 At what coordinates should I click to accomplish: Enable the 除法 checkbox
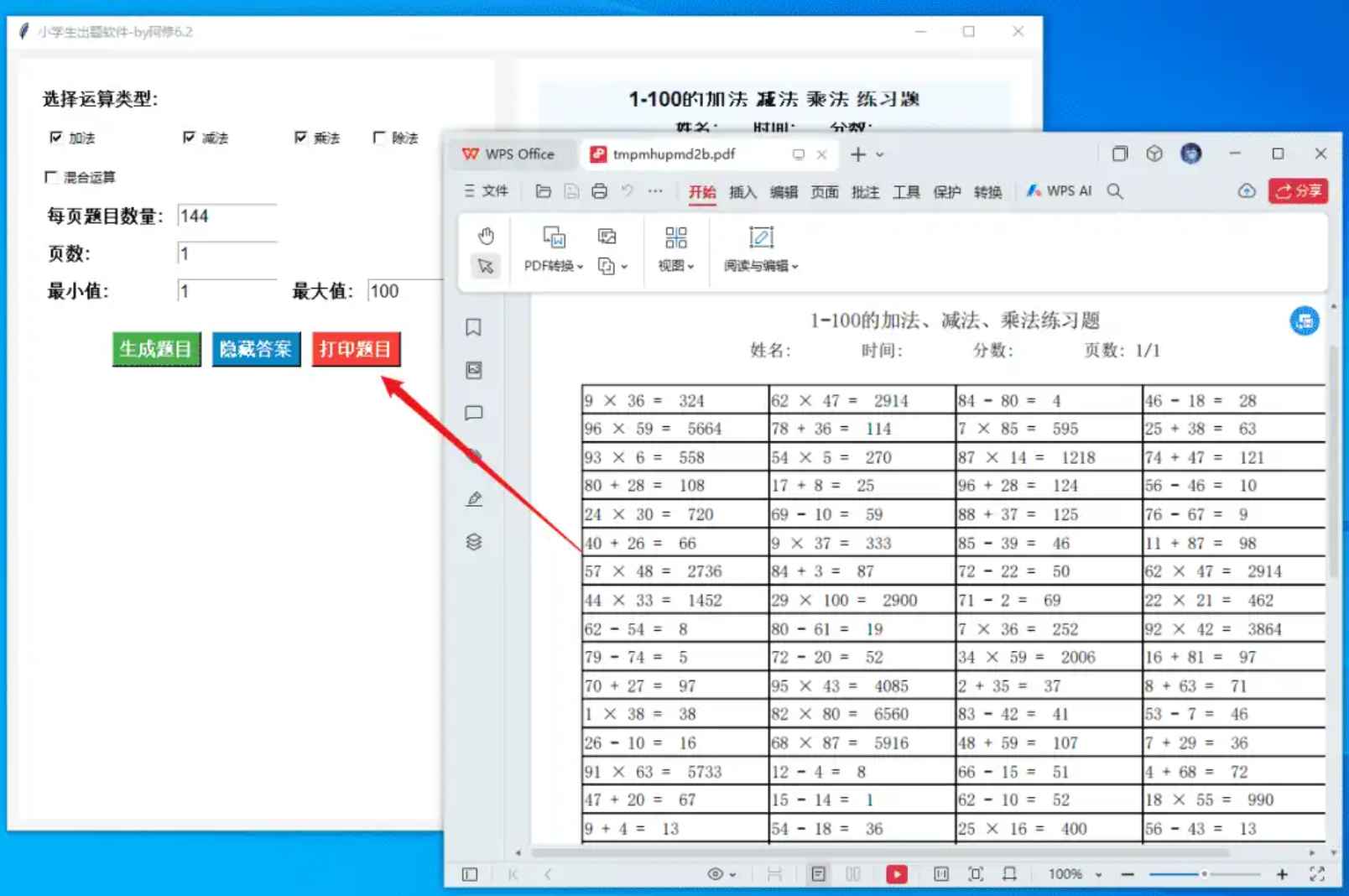click(379, 138)
